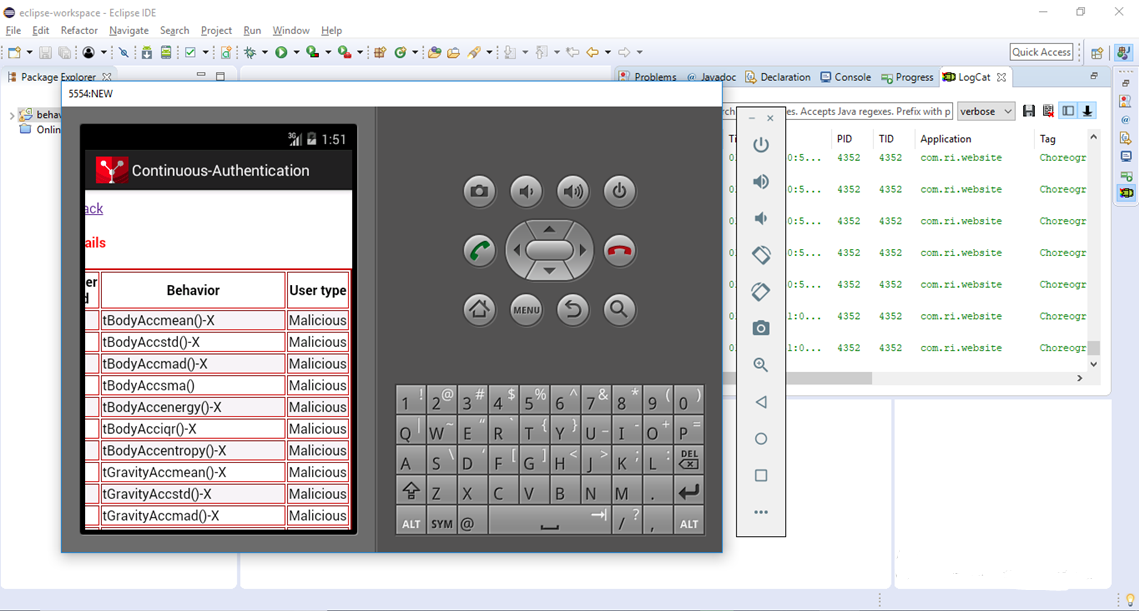Take a screenshot with the sidebar camera icon
The height and width of the screenshot is (611, 1139).
pyautogui.click(x=761, y=328)
